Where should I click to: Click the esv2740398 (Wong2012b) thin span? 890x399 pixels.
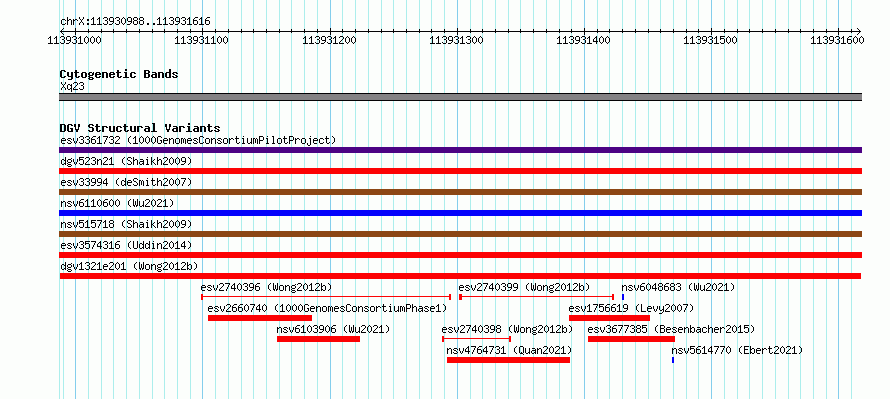click(x=477, y=339)
